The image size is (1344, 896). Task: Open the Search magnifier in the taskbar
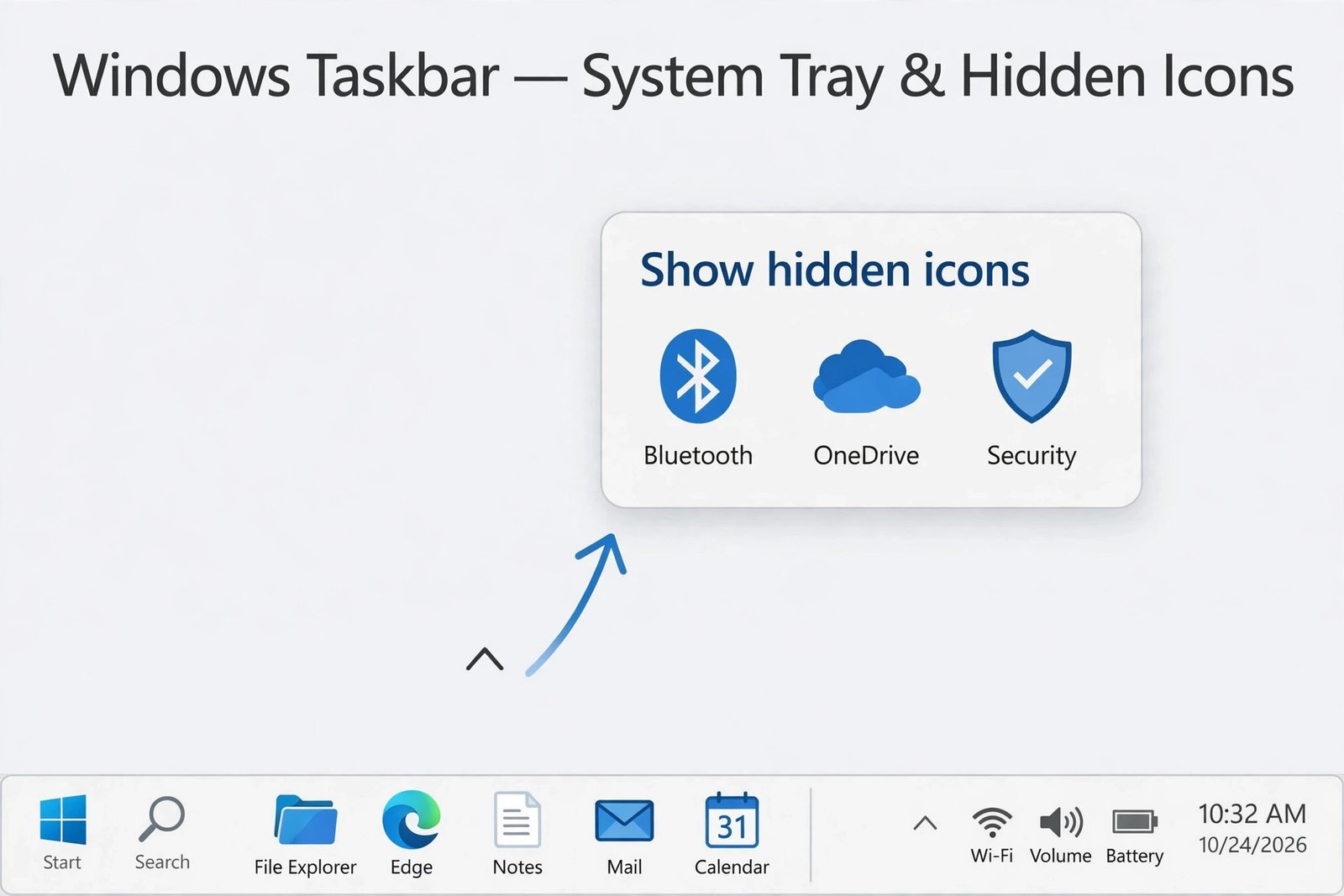[161, 819]
